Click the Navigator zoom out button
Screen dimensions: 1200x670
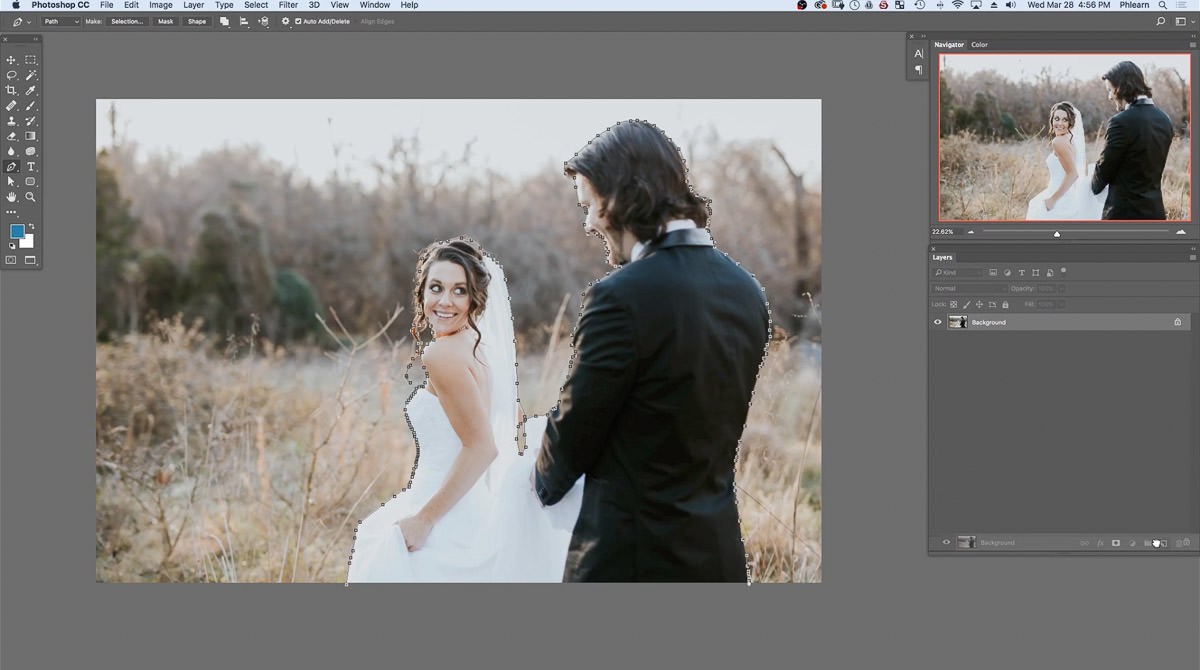point(970,232)
